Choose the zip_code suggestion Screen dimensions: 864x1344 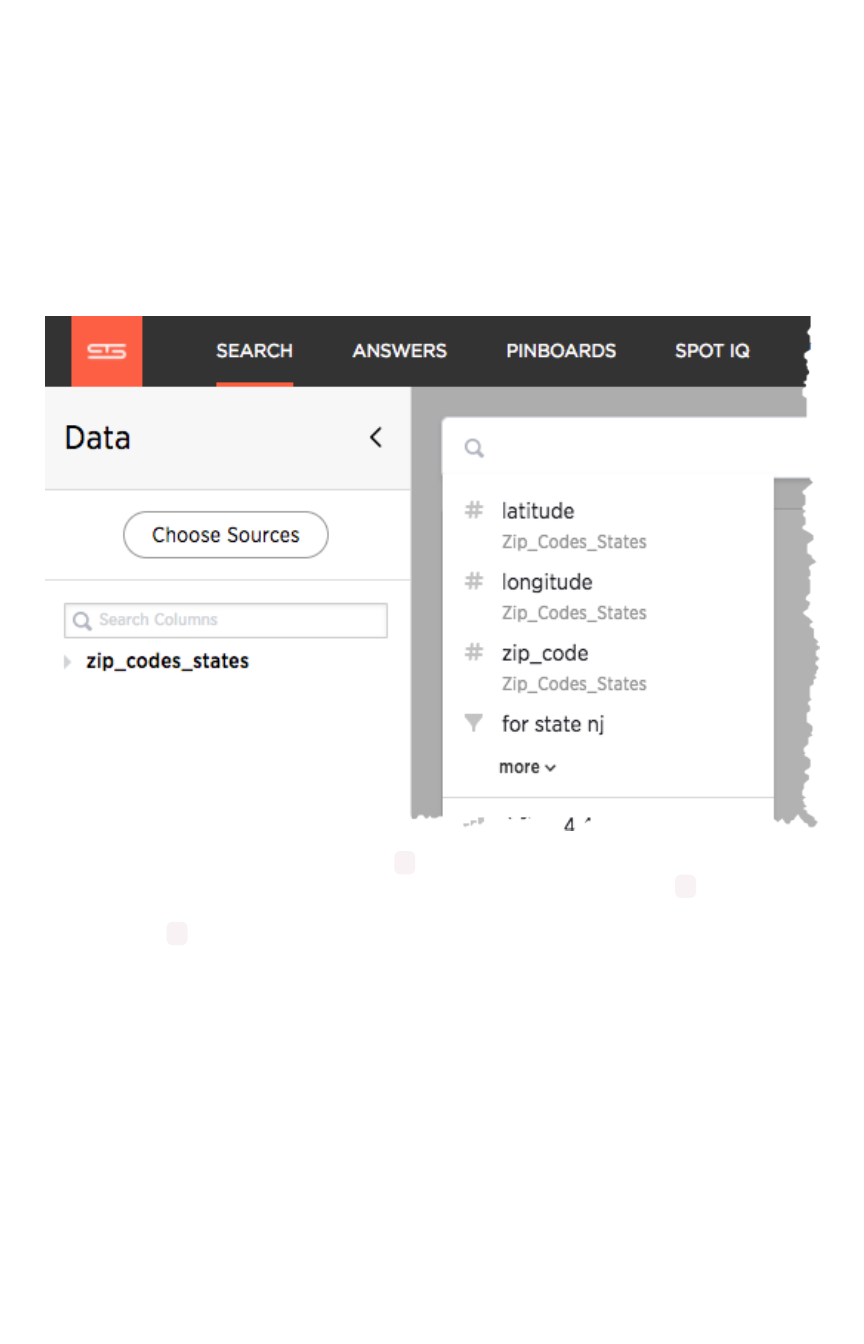click(x=545, y=653)
